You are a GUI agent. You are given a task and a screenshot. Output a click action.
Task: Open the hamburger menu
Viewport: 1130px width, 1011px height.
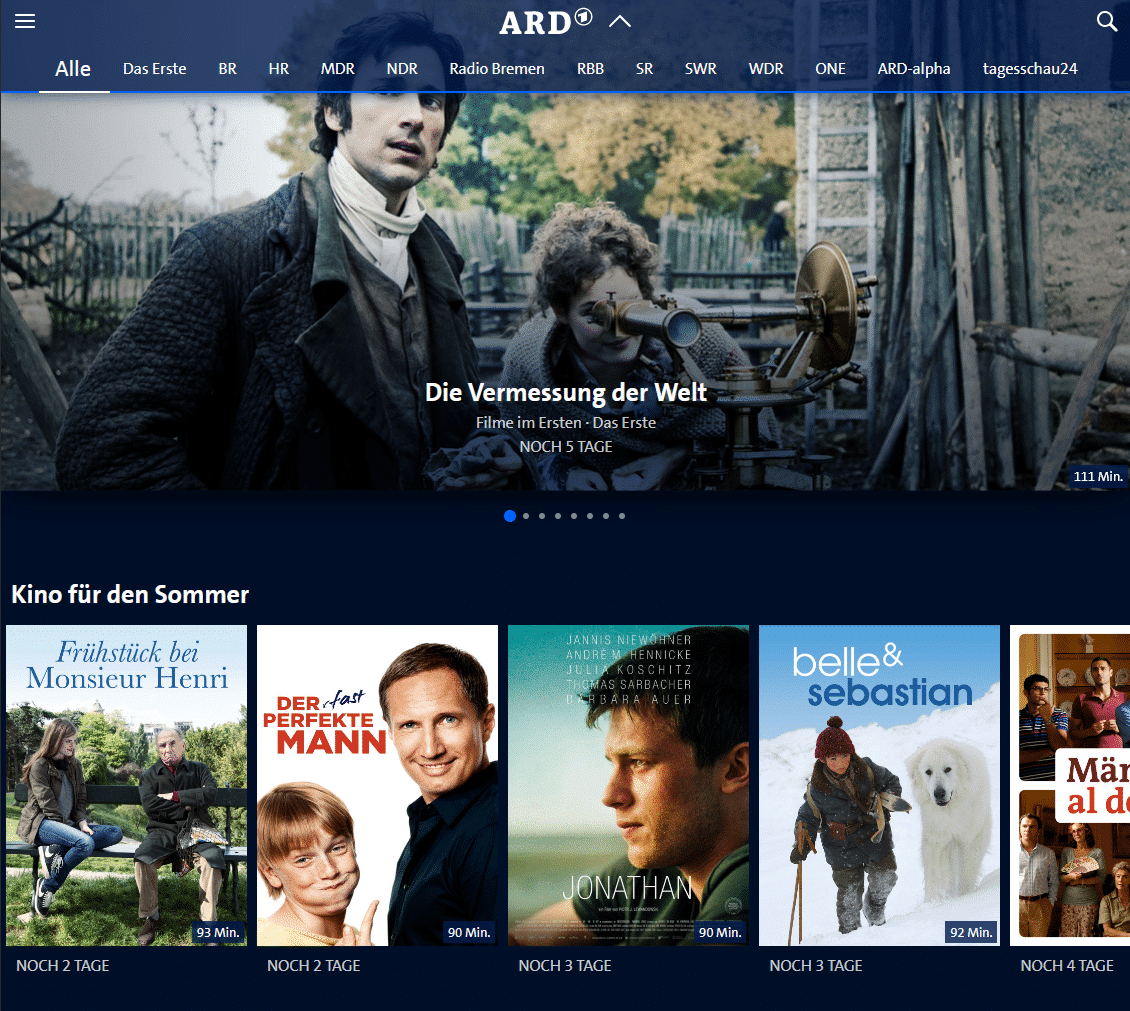pos(25,22)
